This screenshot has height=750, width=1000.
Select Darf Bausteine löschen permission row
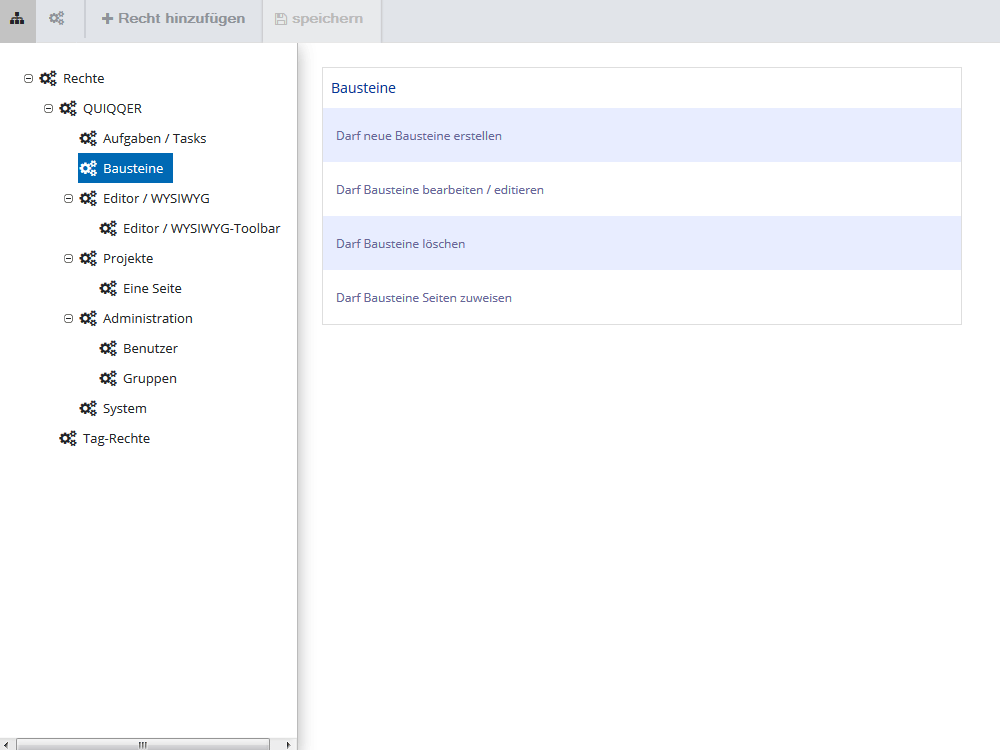tap(642, 243)
